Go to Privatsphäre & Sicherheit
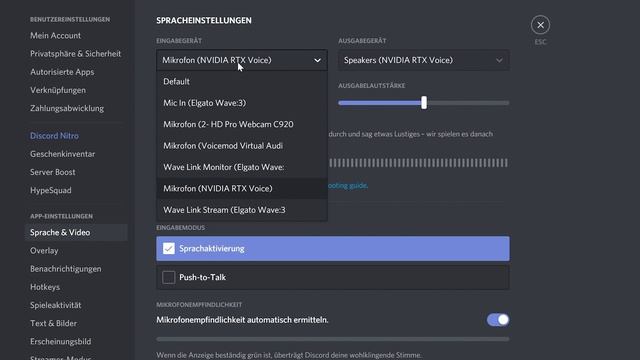 click(x=76, y=53)
